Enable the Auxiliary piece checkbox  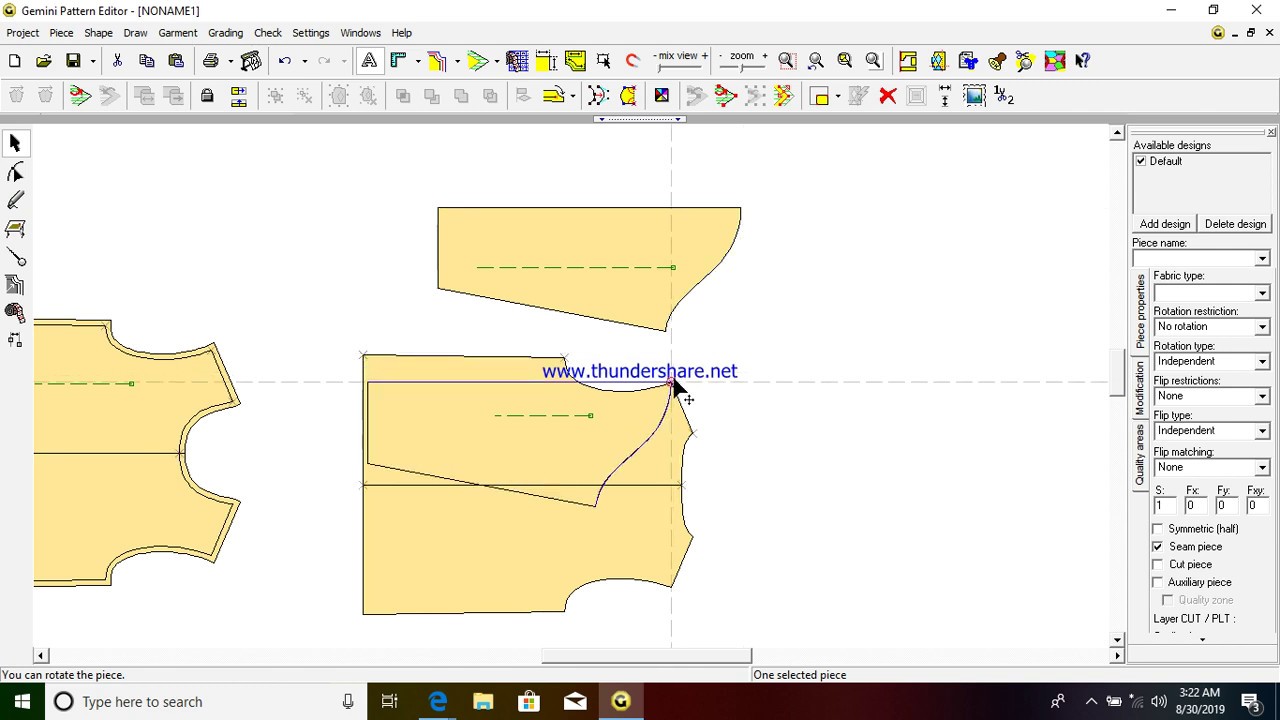[x=1158, y=582]
